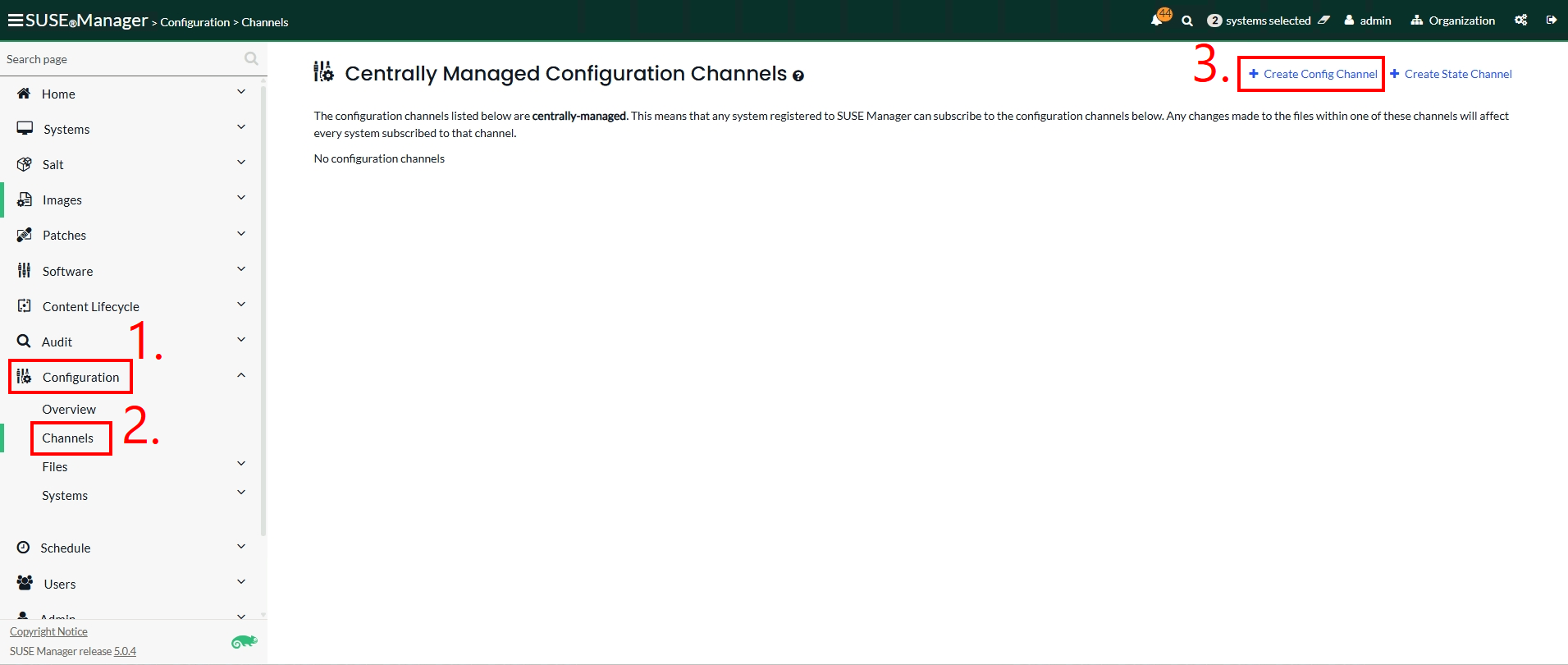
Task: Open the Files submenu item
Action: pyautogui.click(x=55, y=466)
